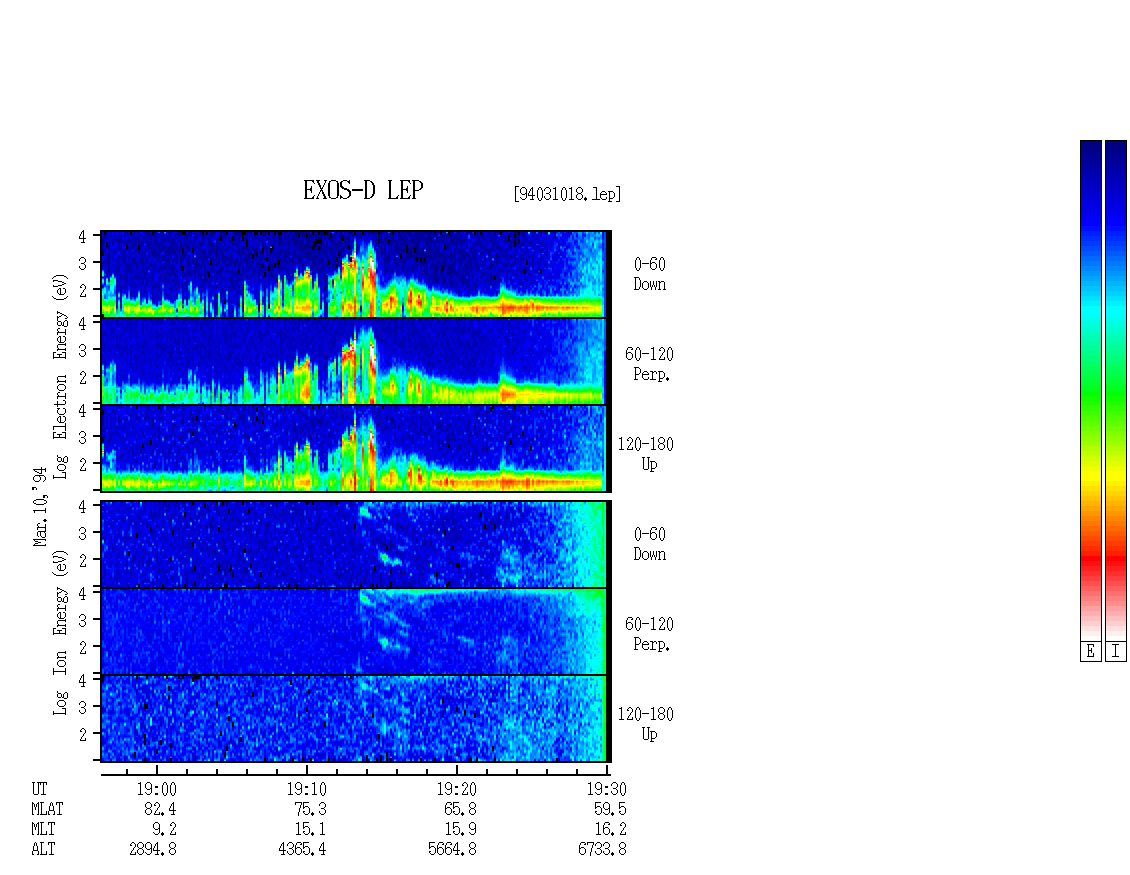This screenshot has height=875, width=1130.
Task: Select the MLT value 15.9
Action: 461,830
